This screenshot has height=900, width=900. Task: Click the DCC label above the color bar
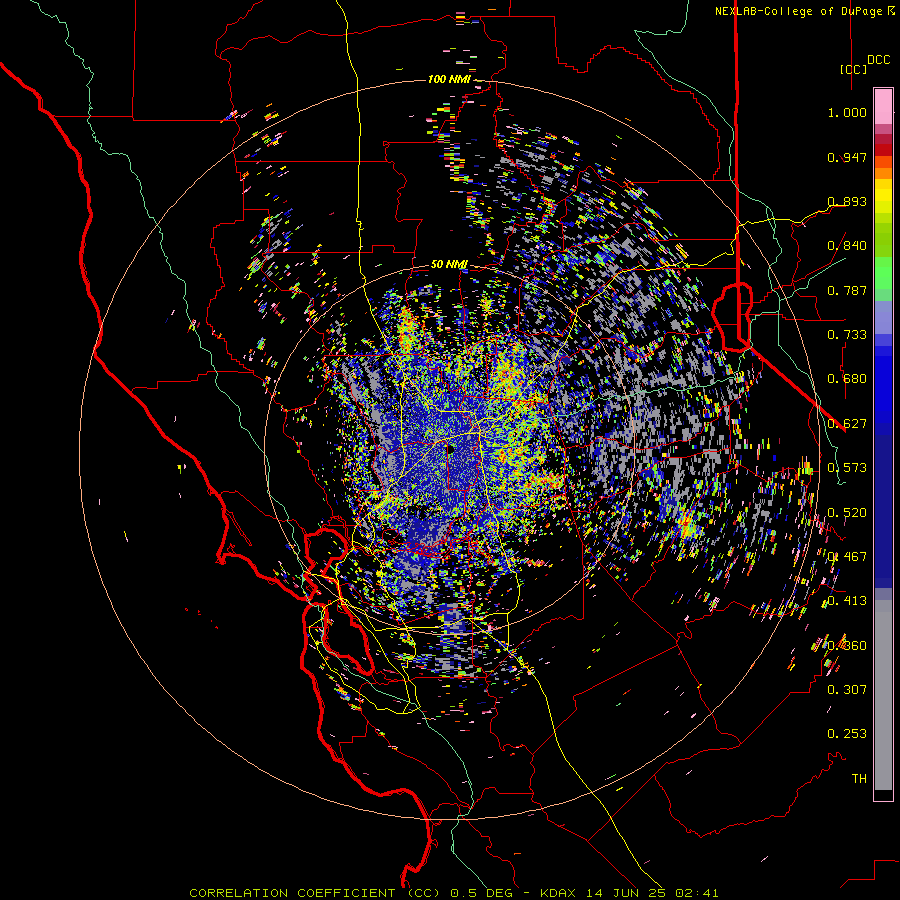pos(879,60)
